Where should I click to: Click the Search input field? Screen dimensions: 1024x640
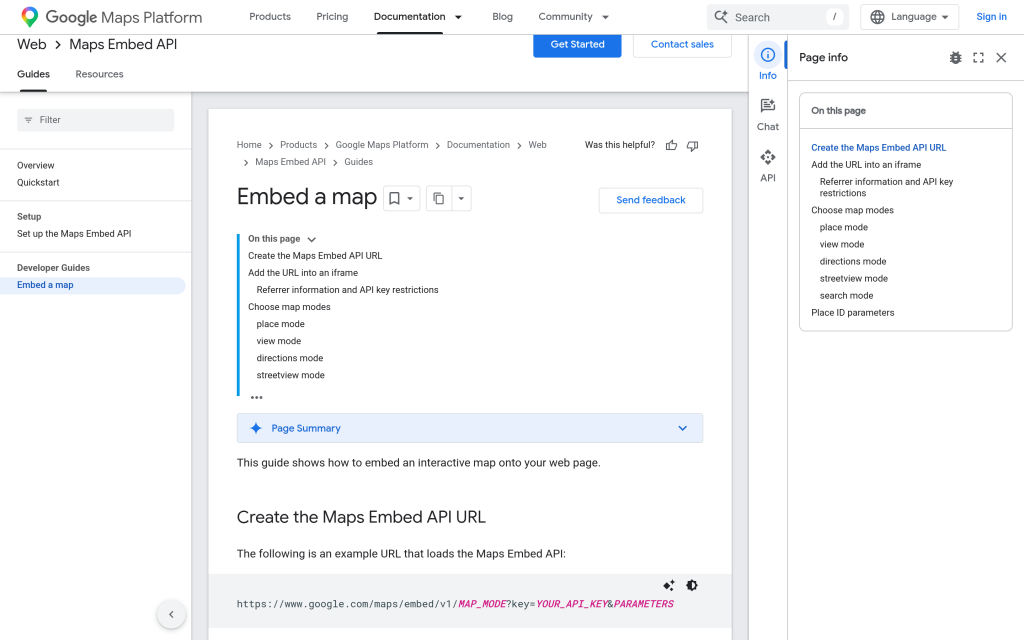tap(778, 17)
